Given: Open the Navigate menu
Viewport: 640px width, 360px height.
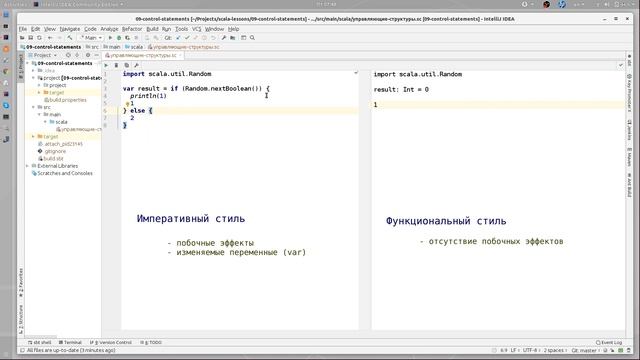Looking at the screenshot, I should (69, 29).
